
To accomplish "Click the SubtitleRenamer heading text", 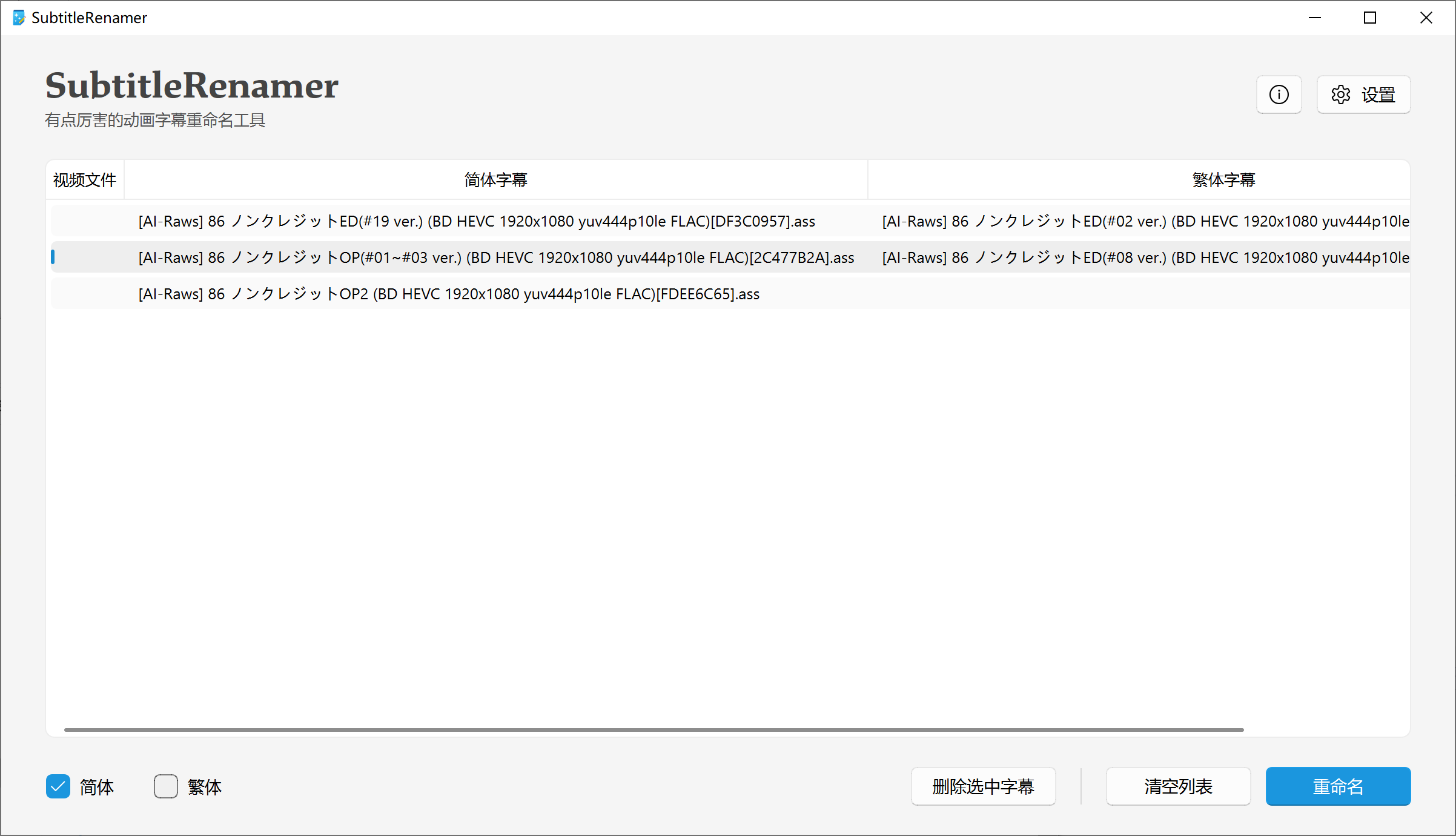I will pyautogui.click(x=191, y=85).
